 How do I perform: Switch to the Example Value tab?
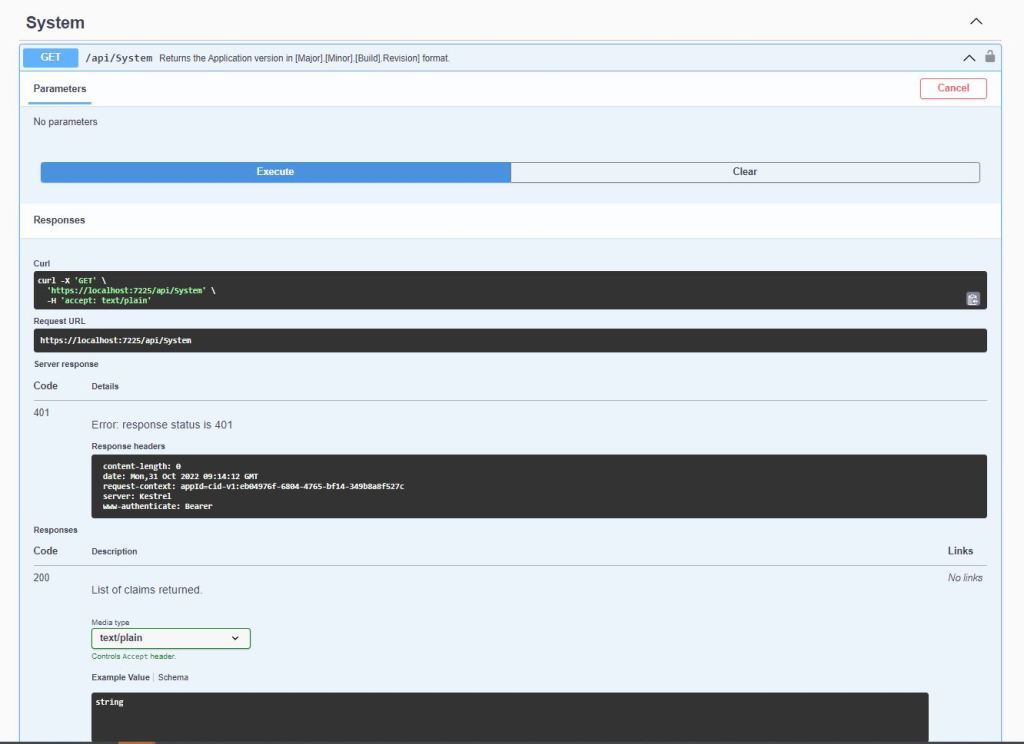tap(120, 677)
